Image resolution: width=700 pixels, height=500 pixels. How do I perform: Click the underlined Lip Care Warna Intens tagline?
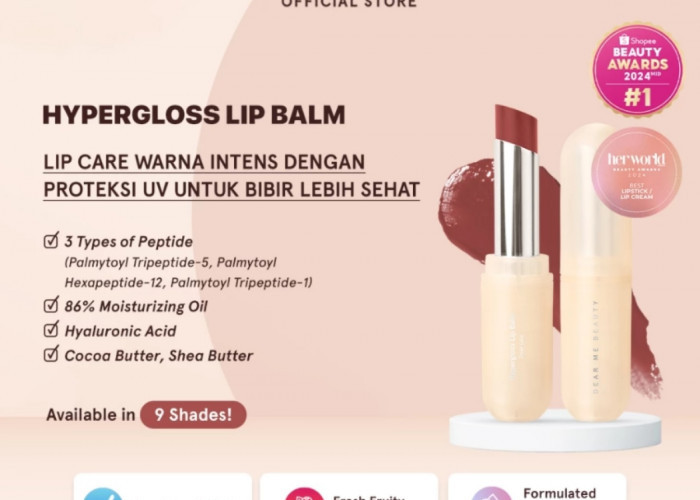(x=232, y=176)
